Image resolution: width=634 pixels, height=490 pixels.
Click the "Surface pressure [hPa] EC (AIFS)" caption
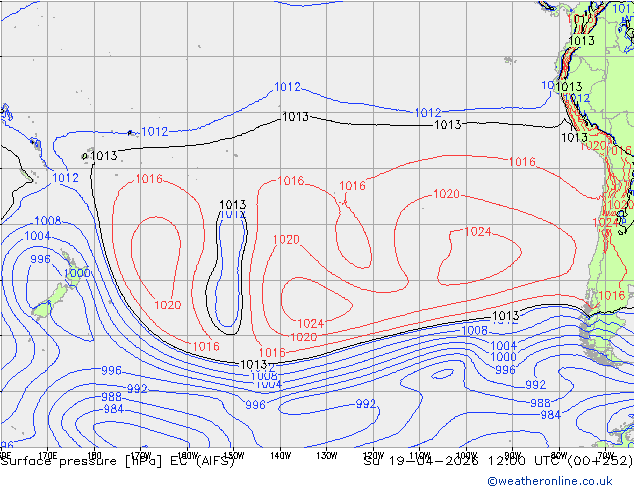click(x=118, y=461)
